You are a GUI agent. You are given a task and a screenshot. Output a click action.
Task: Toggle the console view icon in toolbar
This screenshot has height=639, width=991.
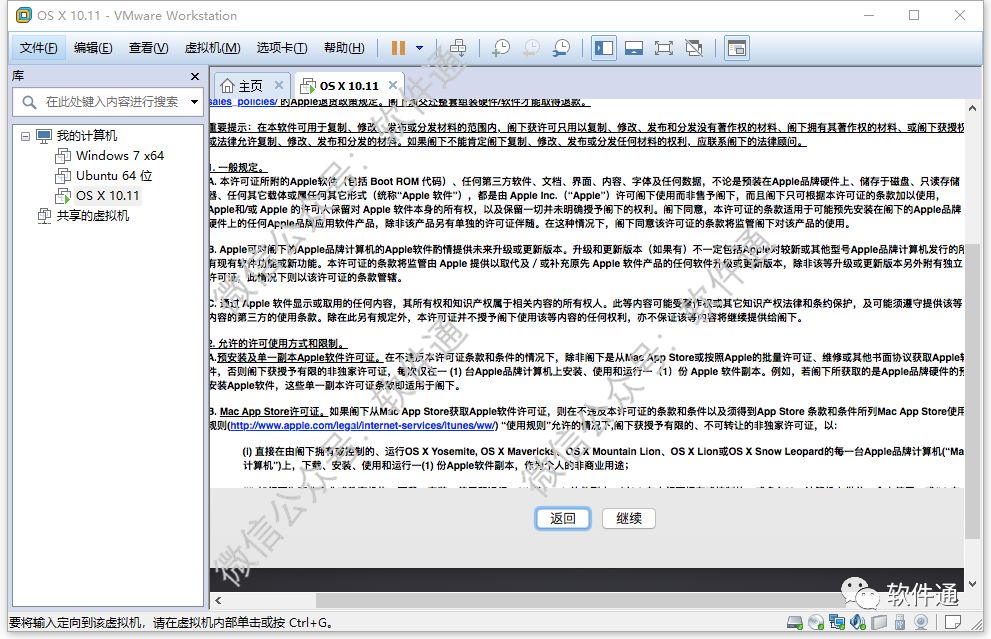[737, 48]
